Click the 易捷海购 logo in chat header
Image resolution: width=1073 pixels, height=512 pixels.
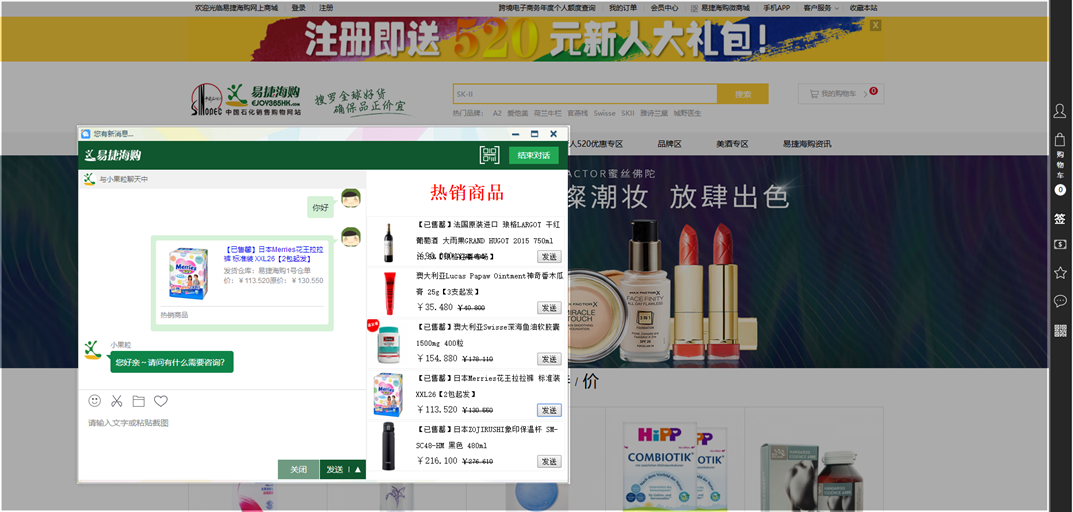113,155
